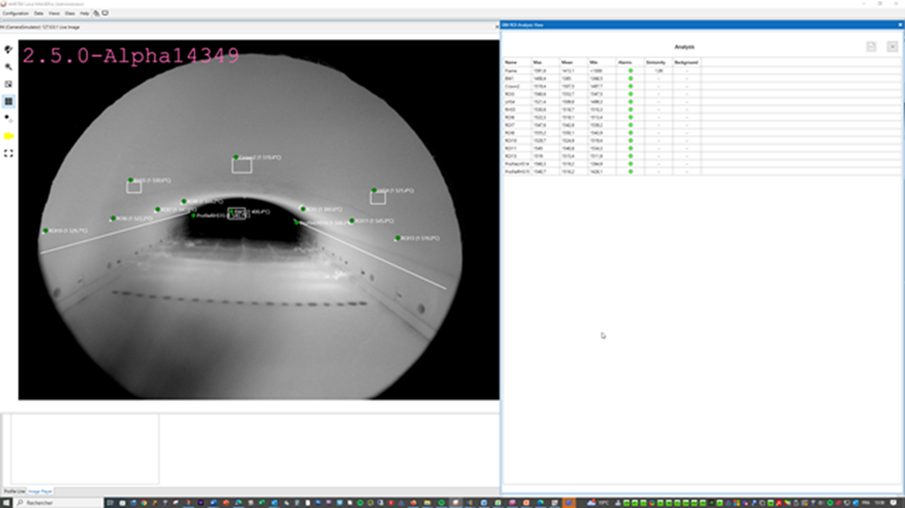The image size is (905, 508).
Task: Select the zoom magnifier tool
Action: pyautogui.click(x=8, y=67)
